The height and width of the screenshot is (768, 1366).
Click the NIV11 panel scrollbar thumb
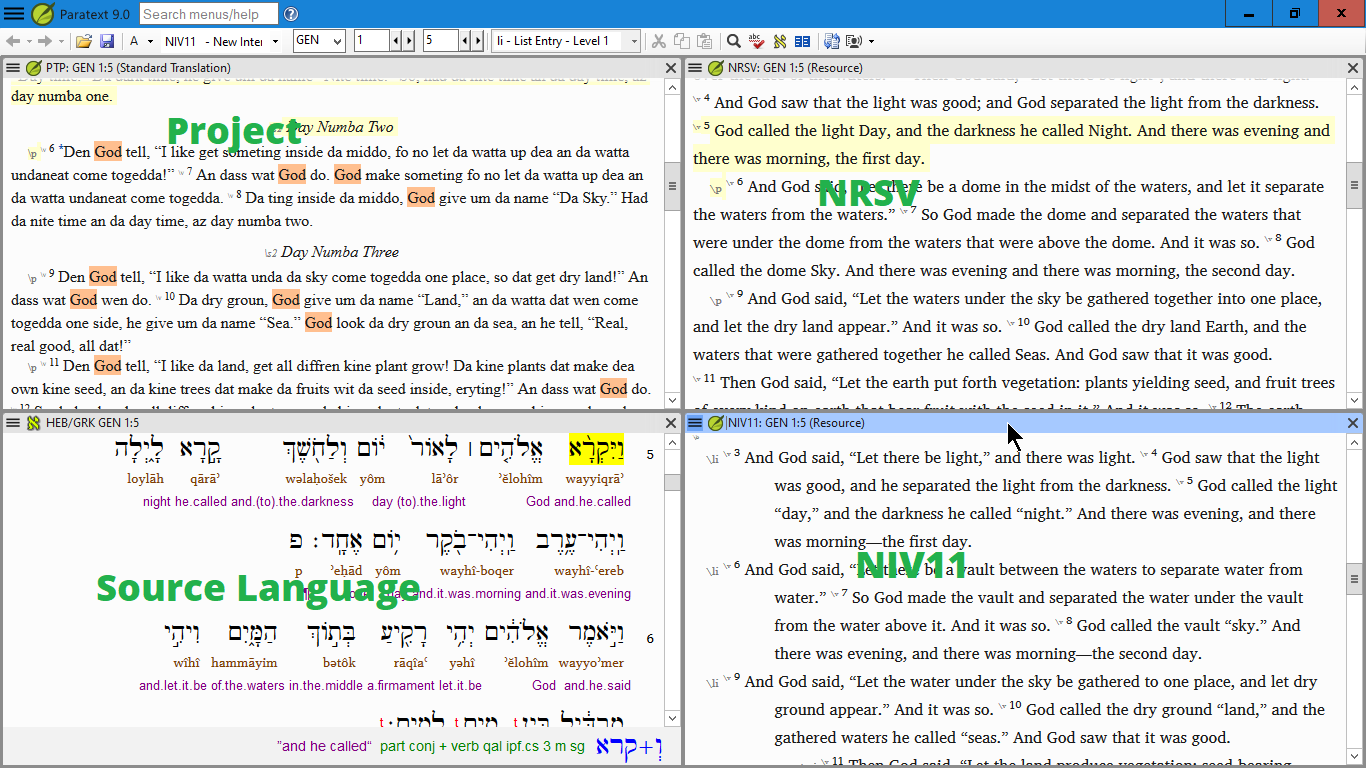tap(1354, 578)
